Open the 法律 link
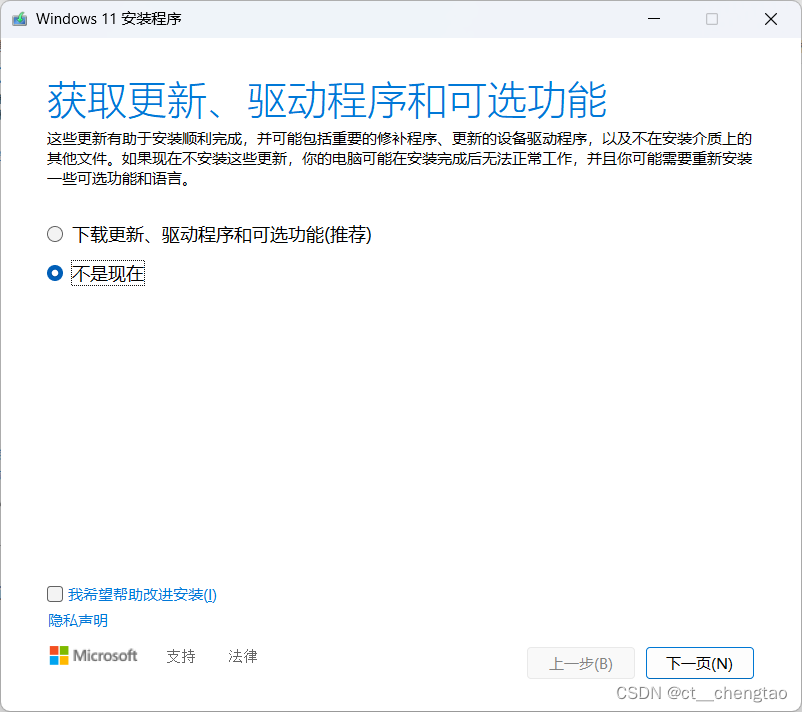Viewport: 802px width, 712px height. 242,656
